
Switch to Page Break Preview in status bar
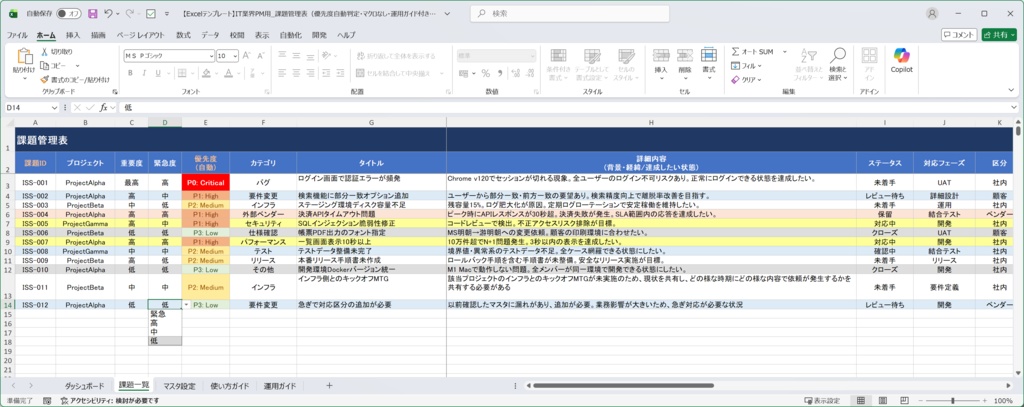905,400
